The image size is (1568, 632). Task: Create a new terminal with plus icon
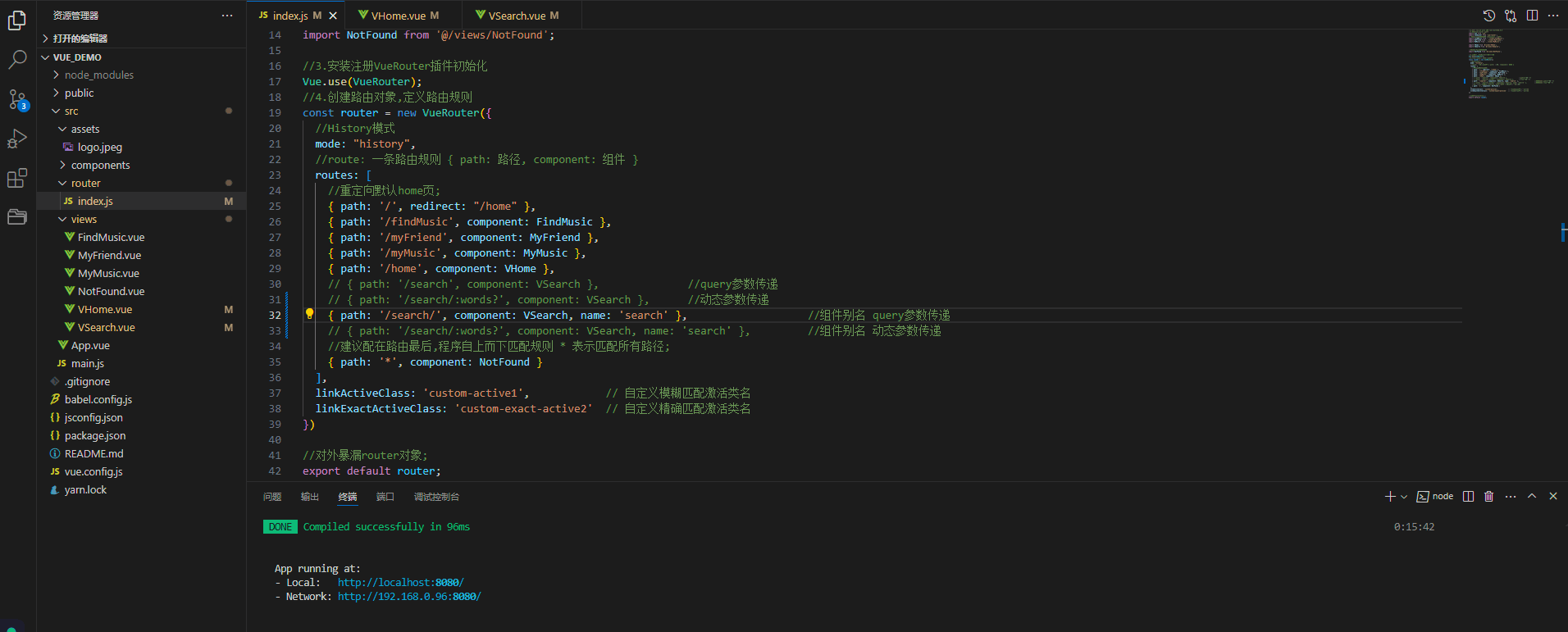pyautogui.click(x=1390, y=497)
